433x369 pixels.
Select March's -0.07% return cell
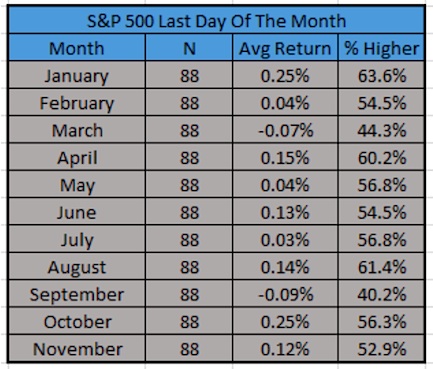pyautogui.click(x=285, y=130)
